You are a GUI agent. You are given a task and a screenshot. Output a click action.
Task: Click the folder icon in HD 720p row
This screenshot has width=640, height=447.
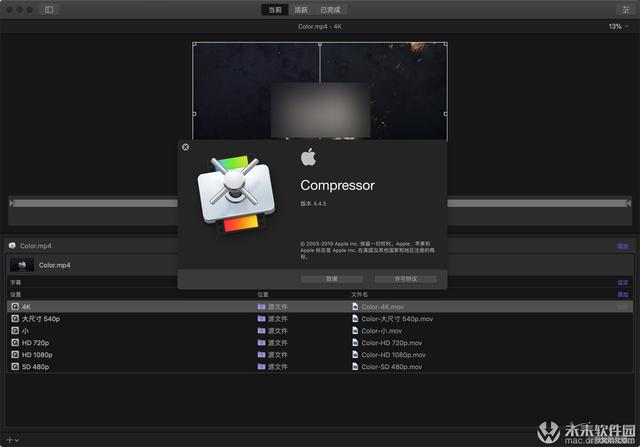262,342
